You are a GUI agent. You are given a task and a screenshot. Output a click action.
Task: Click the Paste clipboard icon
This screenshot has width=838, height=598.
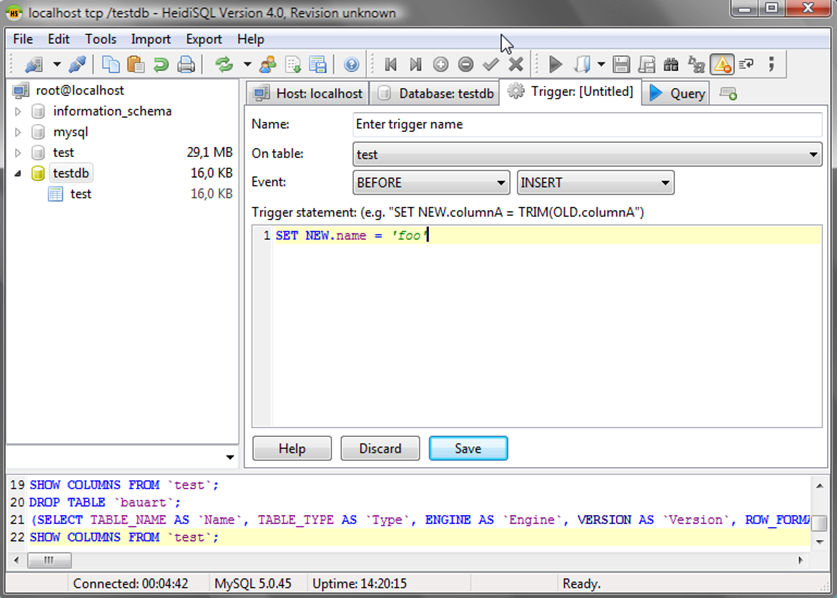click(135, 65)
